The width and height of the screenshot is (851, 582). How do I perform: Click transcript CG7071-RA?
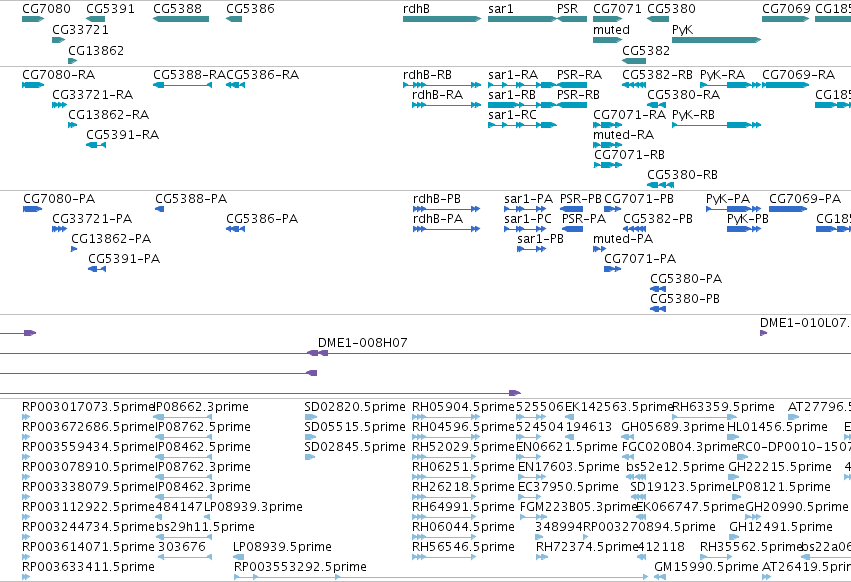[x=629, y=115]
